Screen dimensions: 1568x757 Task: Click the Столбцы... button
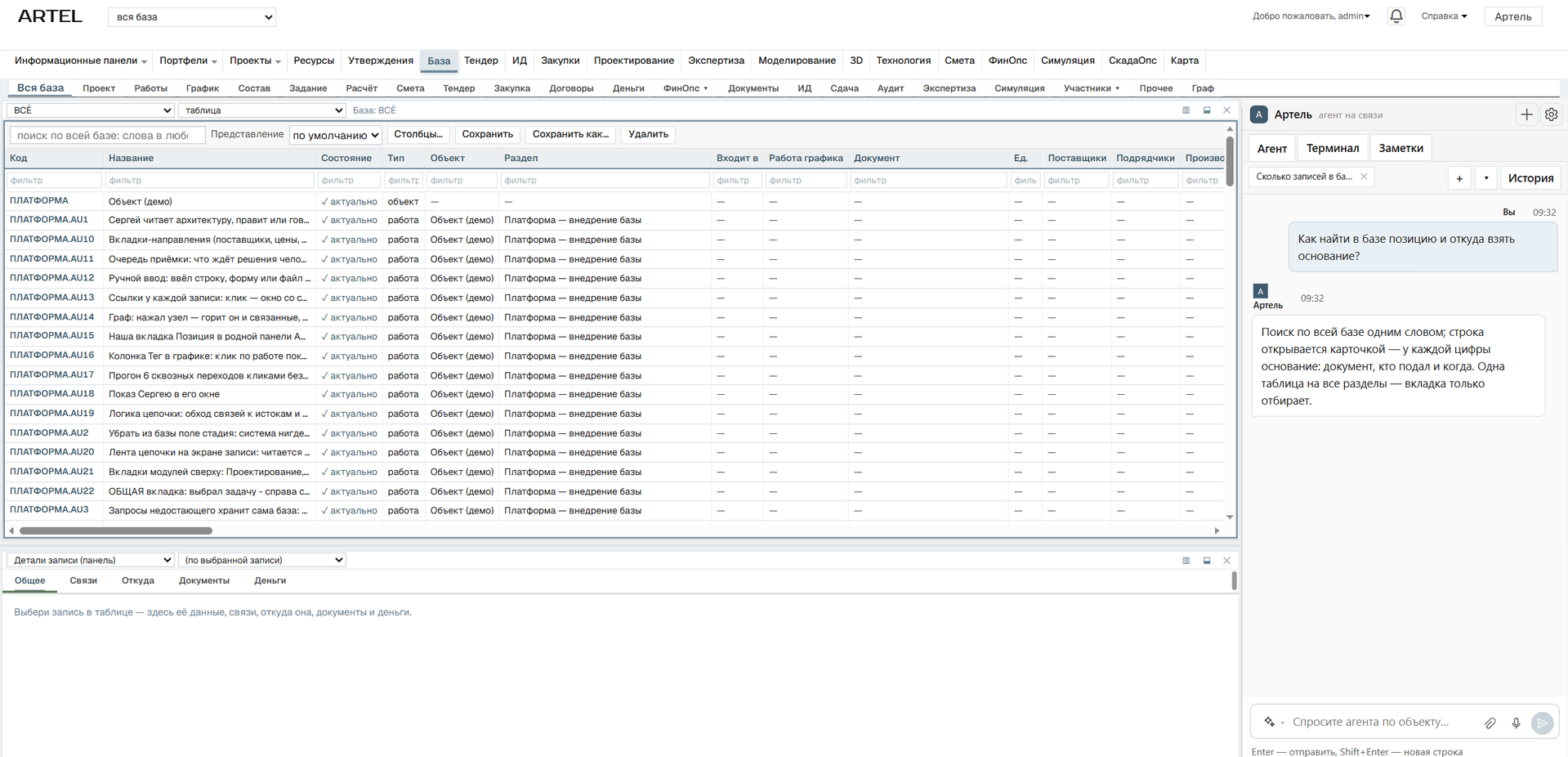pyautogui.click(x=418, y=134)
